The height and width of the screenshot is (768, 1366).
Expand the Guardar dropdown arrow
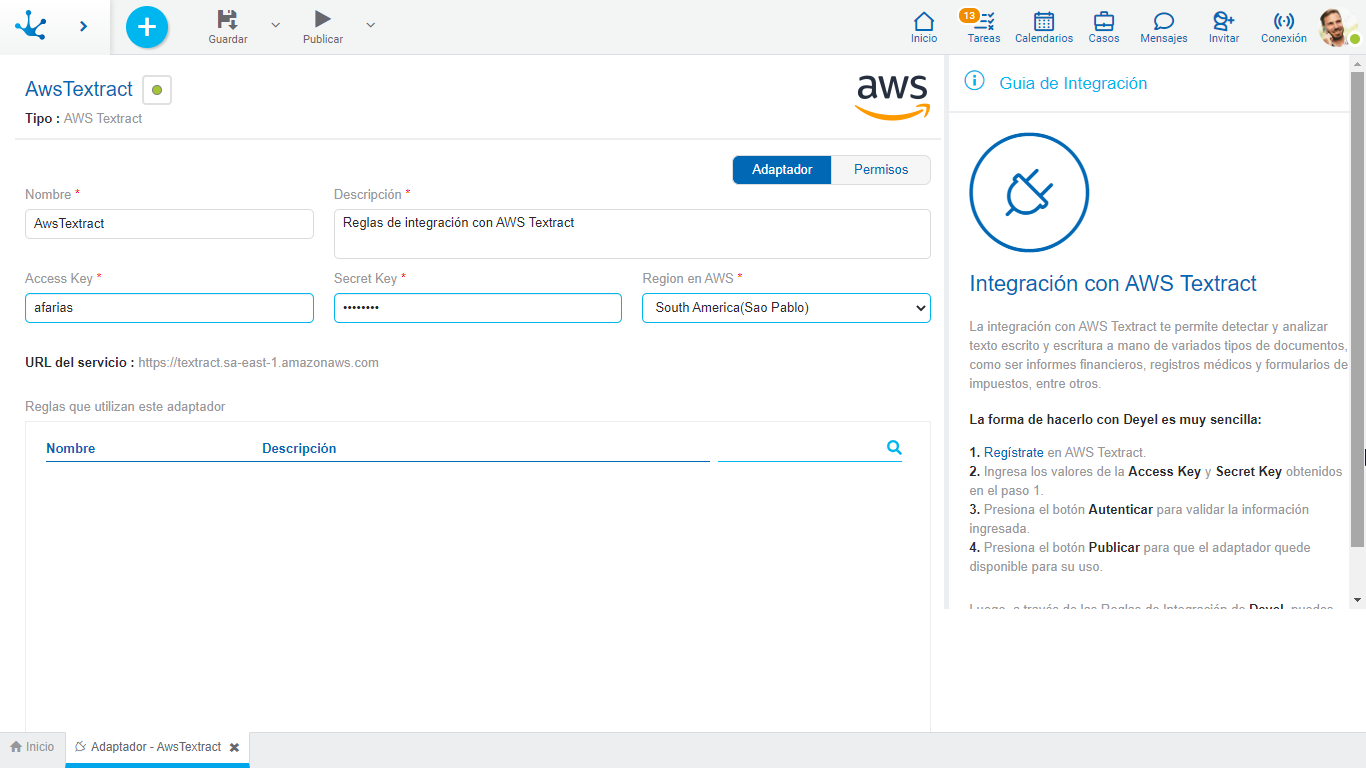click(x=276, y=24)
